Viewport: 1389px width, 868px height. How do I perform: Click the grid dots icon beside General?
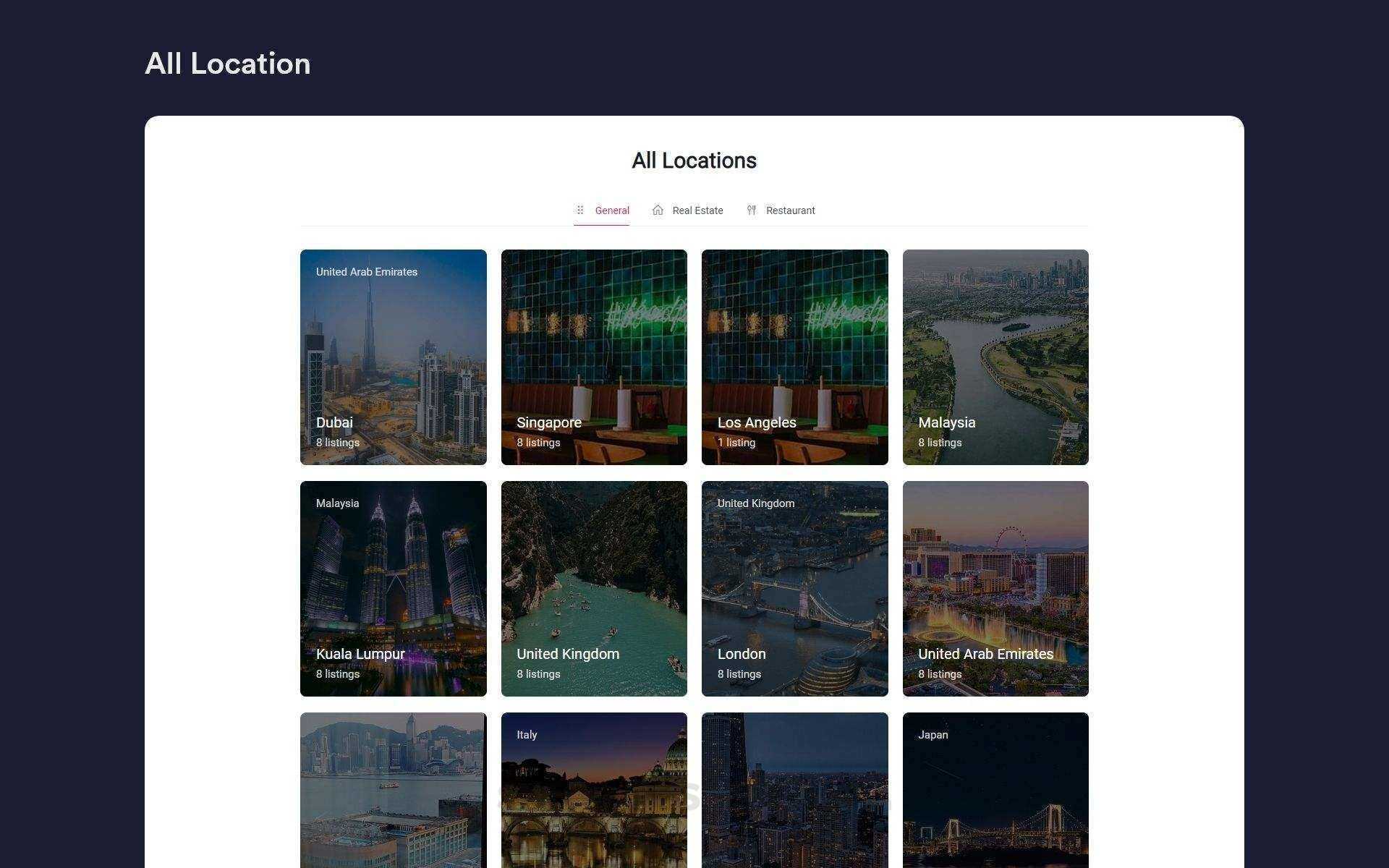(580, 210)
